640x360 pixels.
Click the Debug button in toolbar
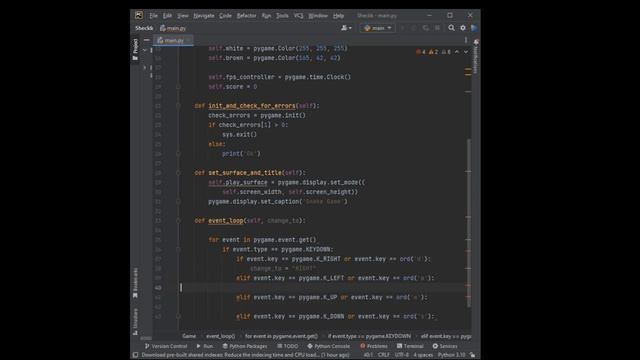pyautogui.click(x=414, y=28)
